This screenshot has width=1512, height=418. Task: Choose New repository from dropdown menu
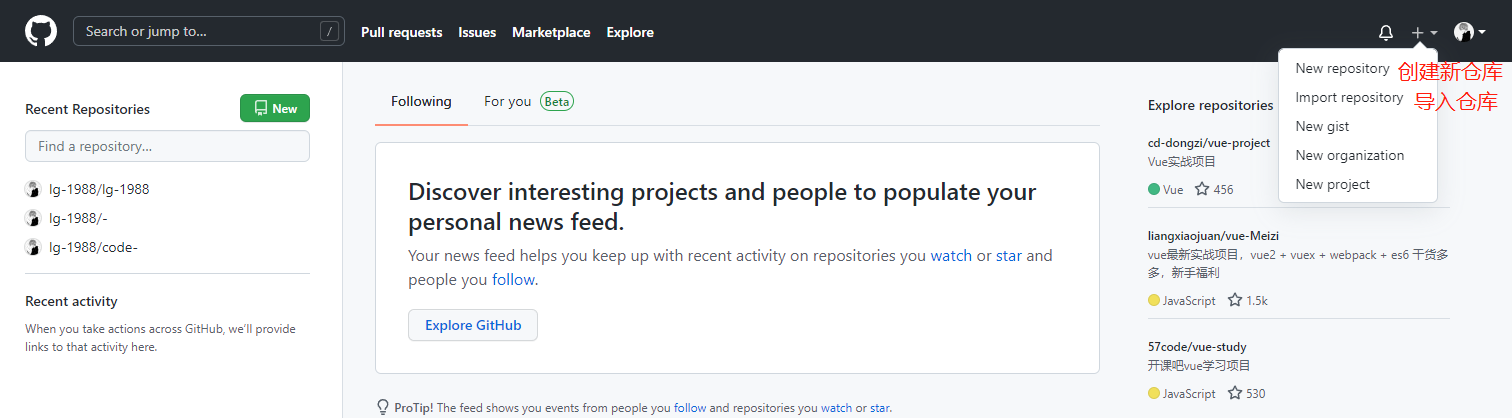pyautogui.click(x=1342, y=68)
